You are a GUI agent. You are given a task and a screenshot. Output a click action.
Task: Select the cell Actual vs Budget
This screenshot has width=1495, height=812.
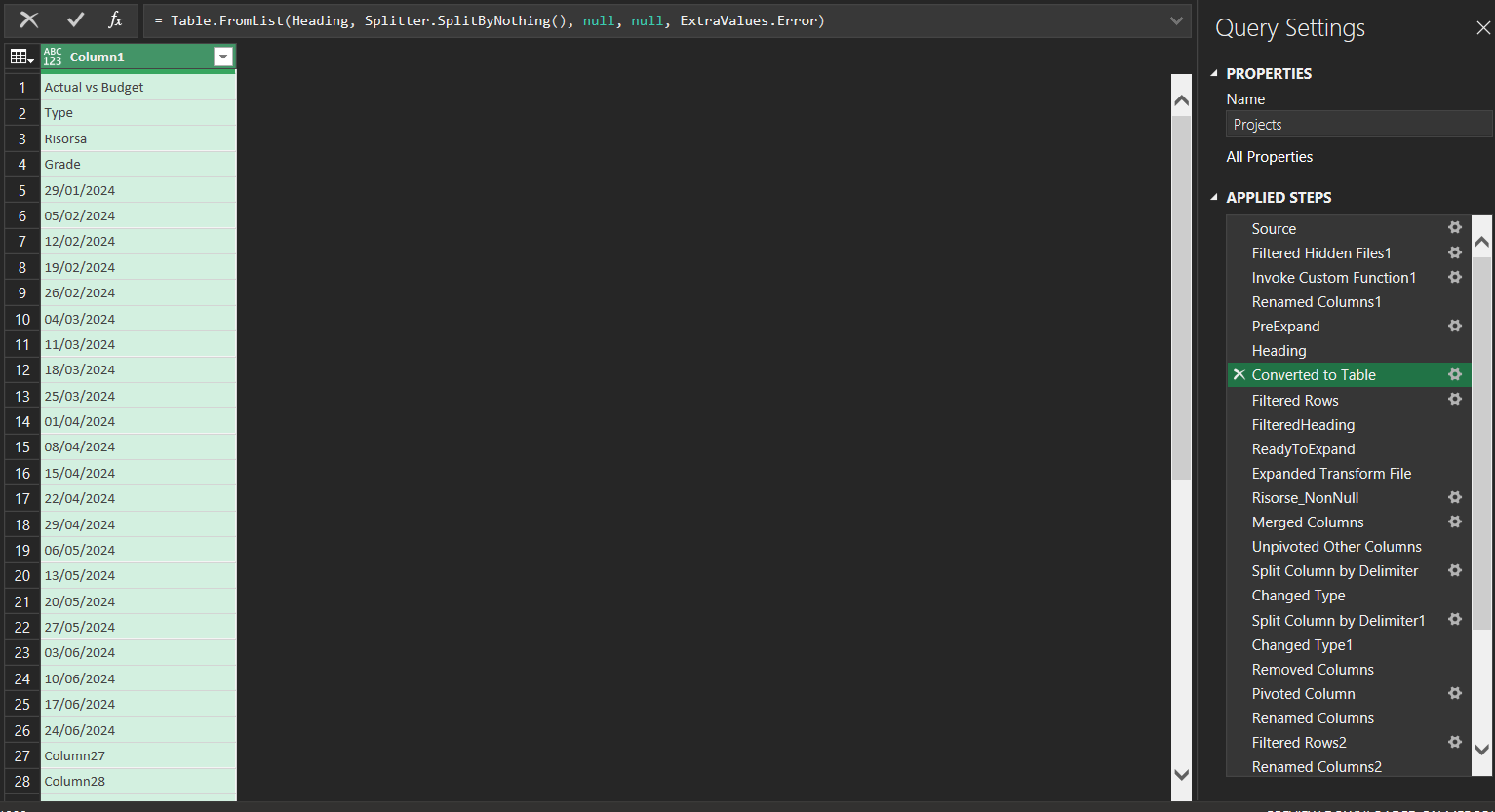click(x=138, y=87)
